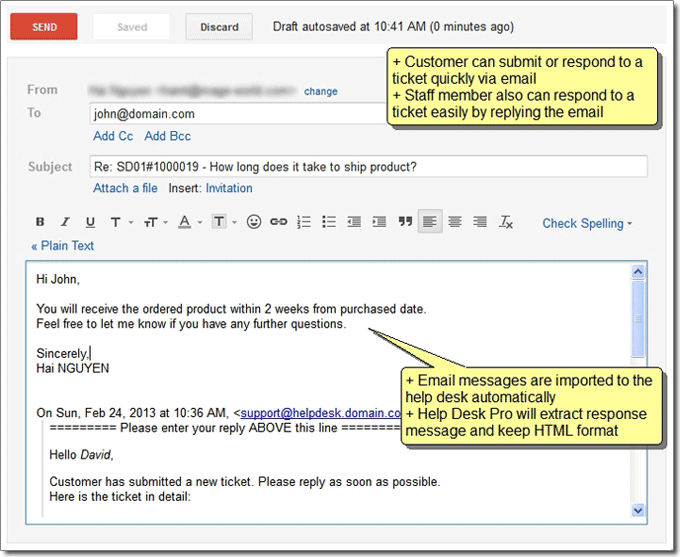
Task: Open font family dropdown arrow
Action: tap(131, 223)
